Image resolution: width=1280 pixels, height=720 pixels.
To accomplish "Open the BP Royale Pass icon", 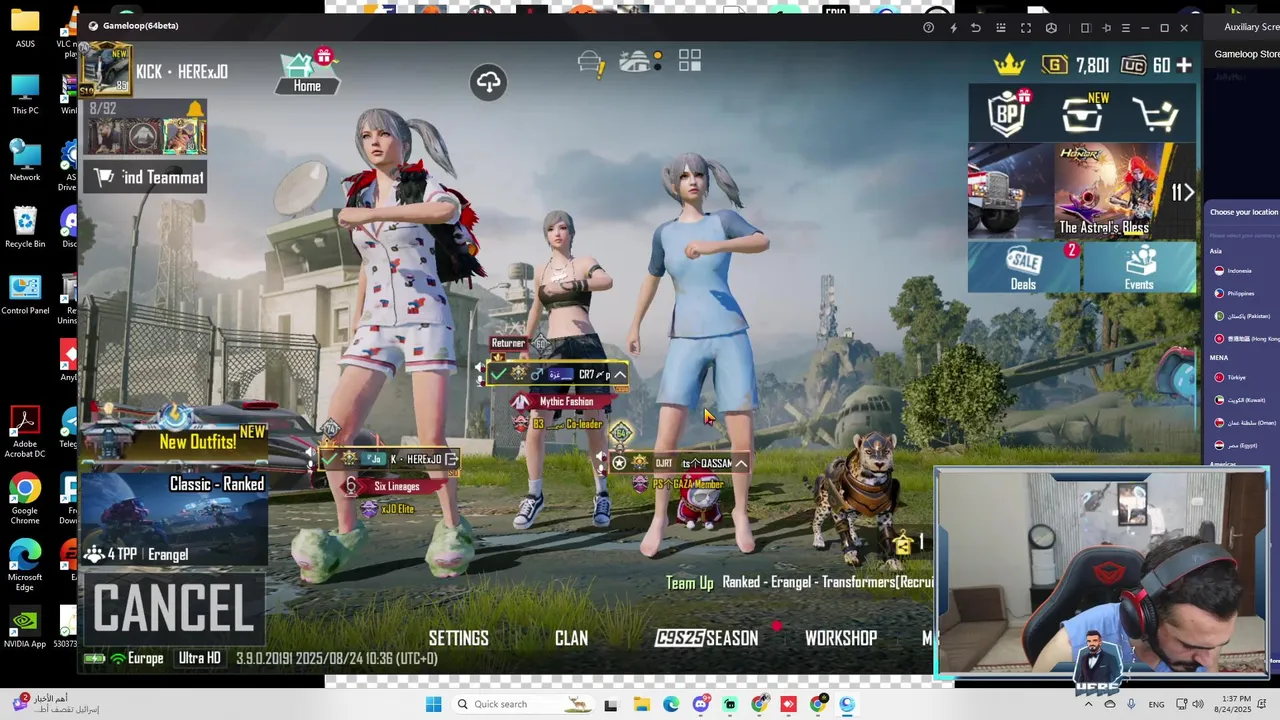I will (1008, 113).
